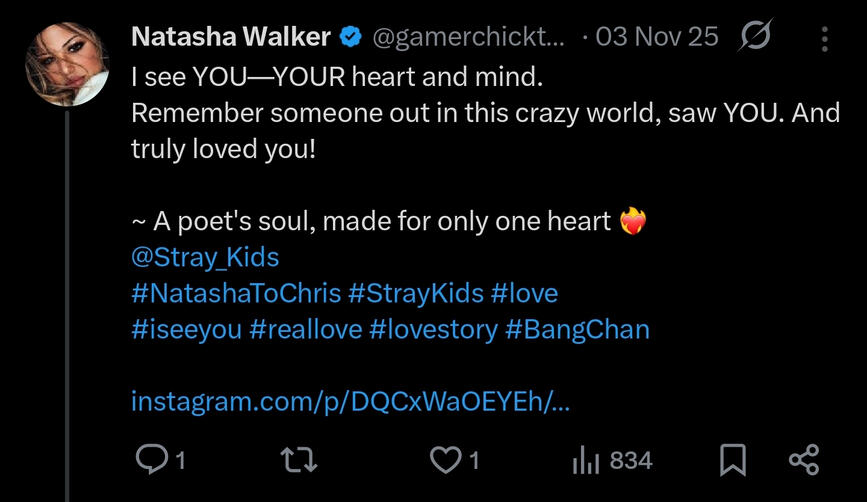Open the blue verified badge
Image resolution: width=867 pixels, height=502 pixels.
coord(350,37)
